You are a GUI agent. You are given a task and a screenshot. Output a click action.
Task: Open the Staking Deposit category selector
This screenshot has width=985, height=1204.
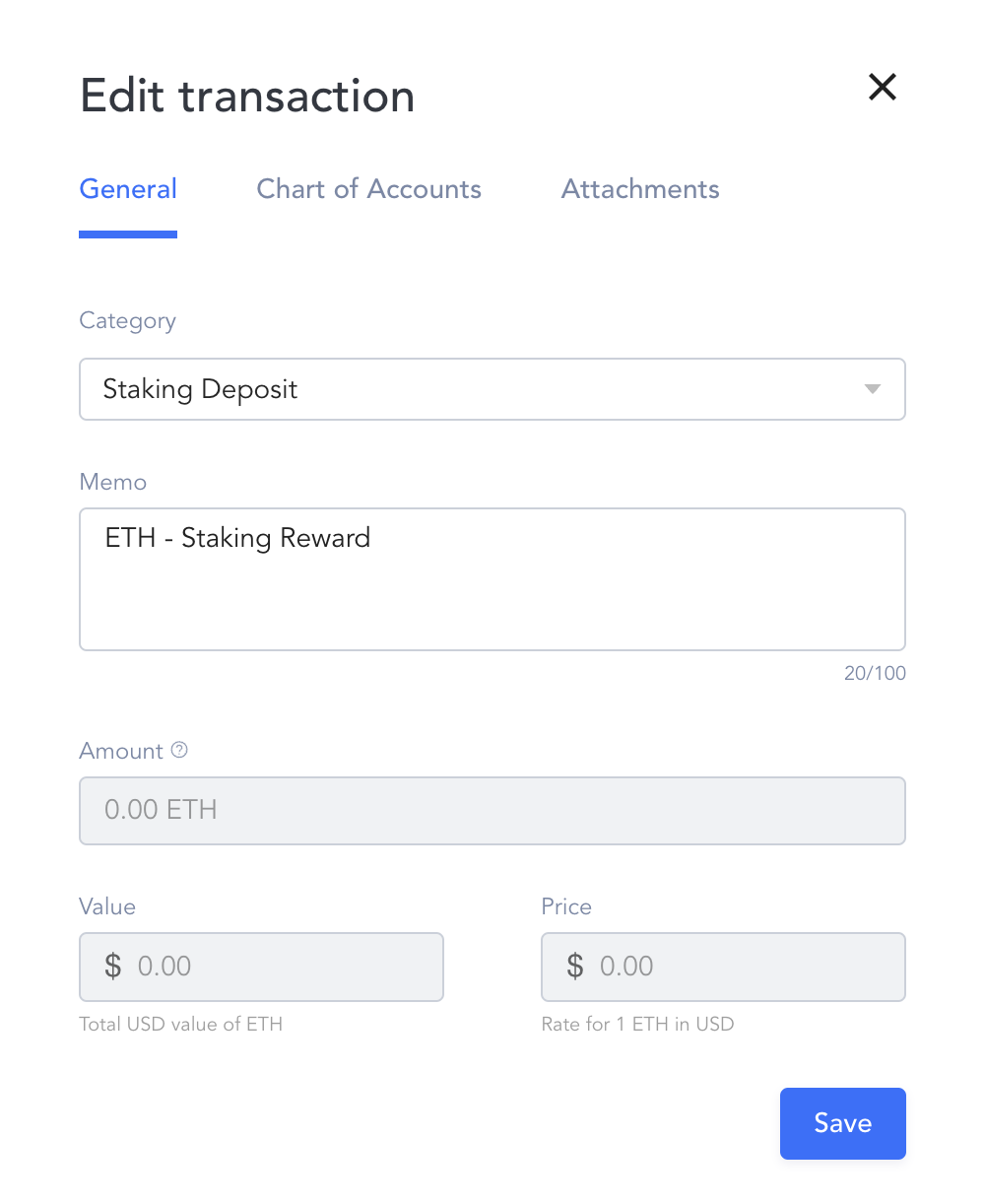(x=492, y=389)
